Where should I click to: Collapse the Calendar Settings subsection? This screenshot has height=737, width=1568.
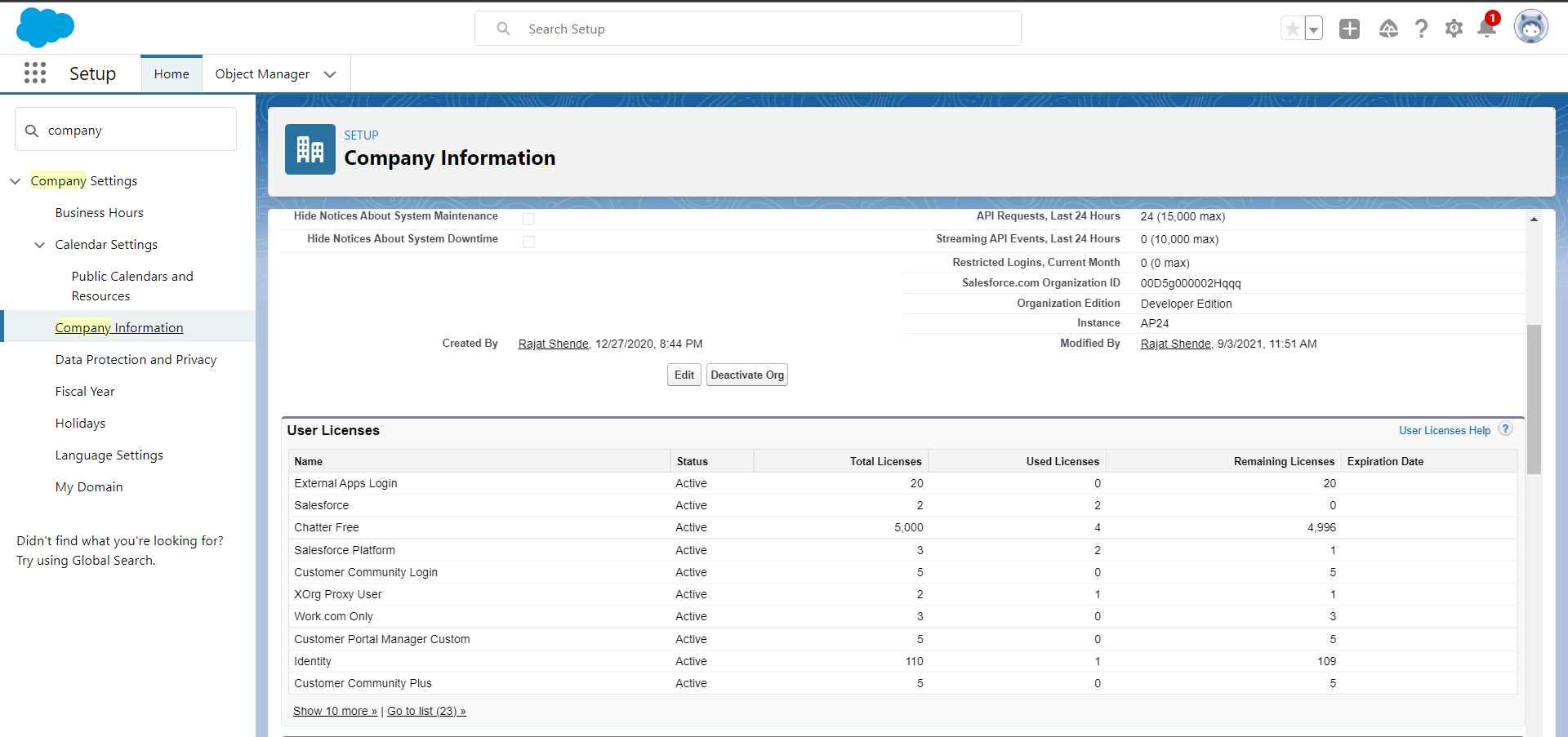(x=39, y=245)
